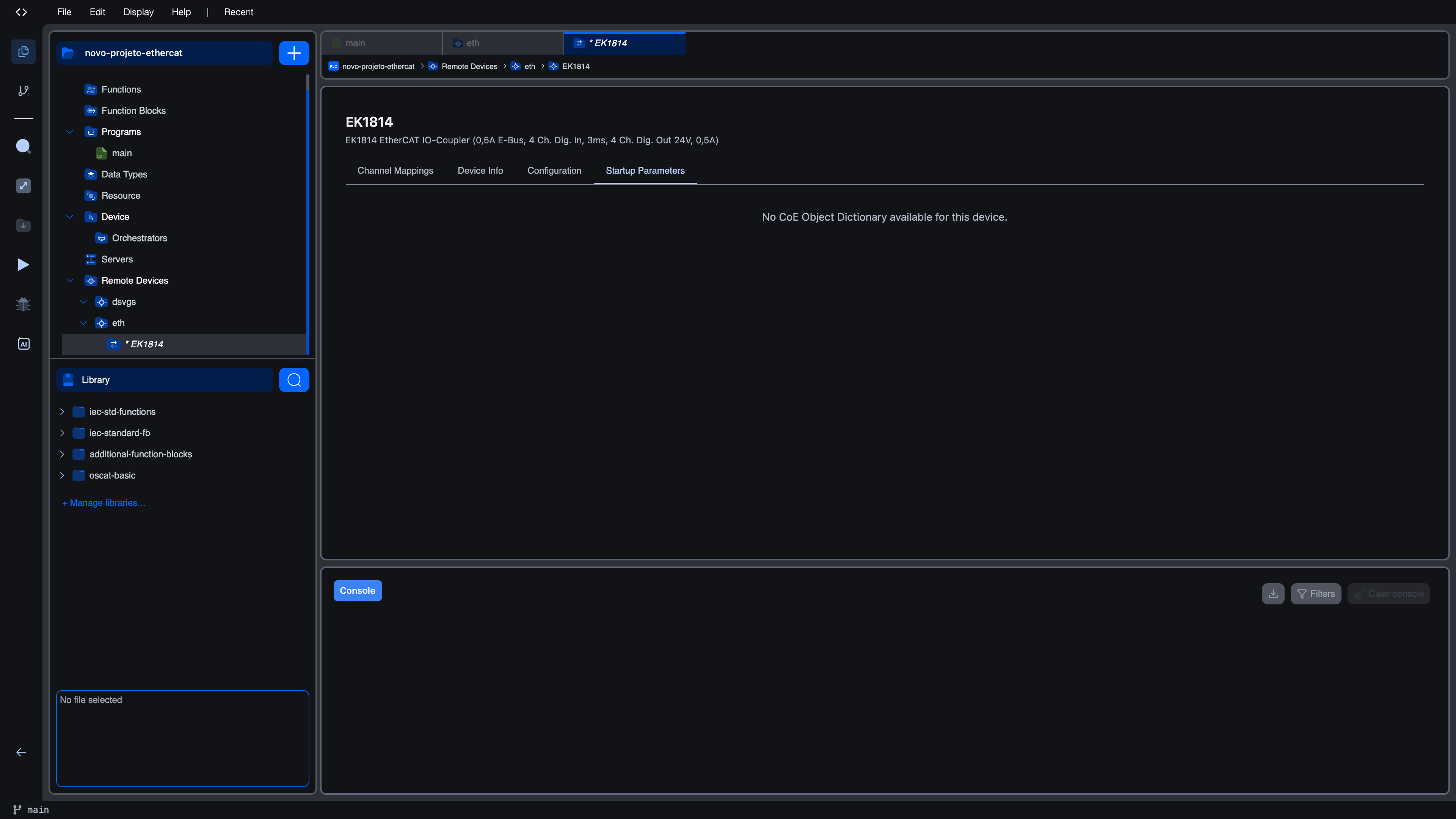Click the plus button to add element
This screenshot has height=819, width=1456.
294,53
